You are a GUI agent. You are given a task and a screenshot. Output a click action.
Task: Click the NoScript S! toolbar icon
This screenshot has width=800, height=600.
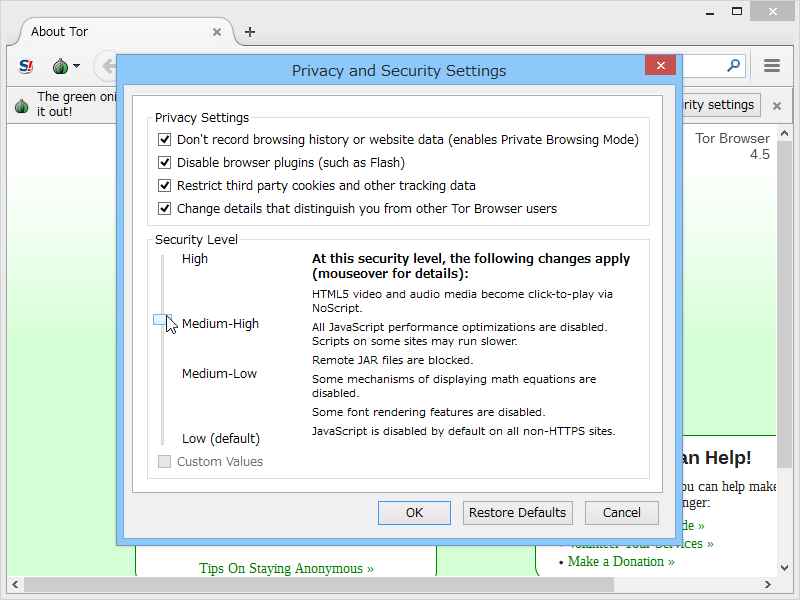[25, 66]
